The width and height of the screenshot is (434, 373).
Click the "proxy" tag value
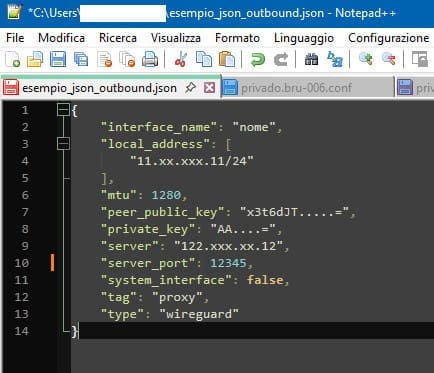[x=177, y=297]
